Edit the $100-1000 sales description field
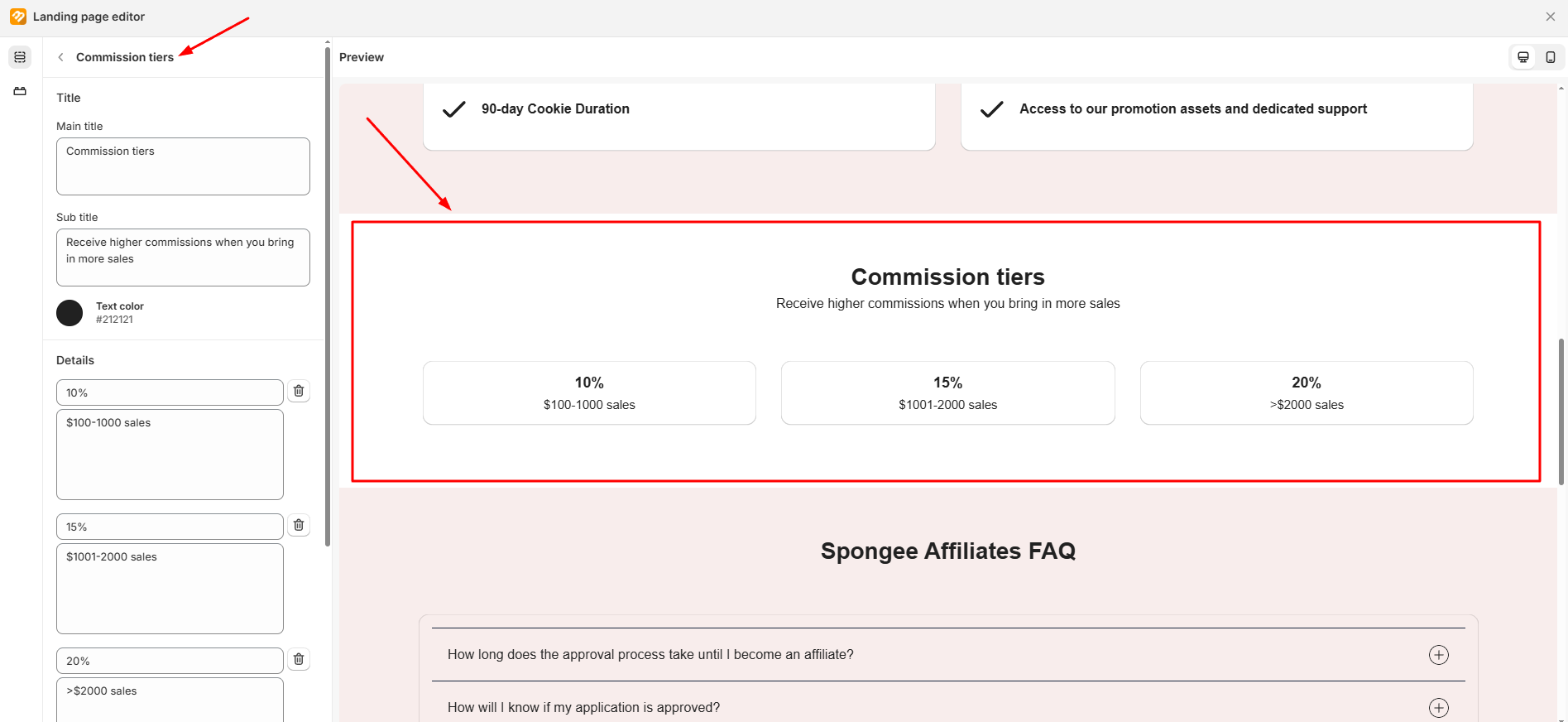 [x=170, y=455]
